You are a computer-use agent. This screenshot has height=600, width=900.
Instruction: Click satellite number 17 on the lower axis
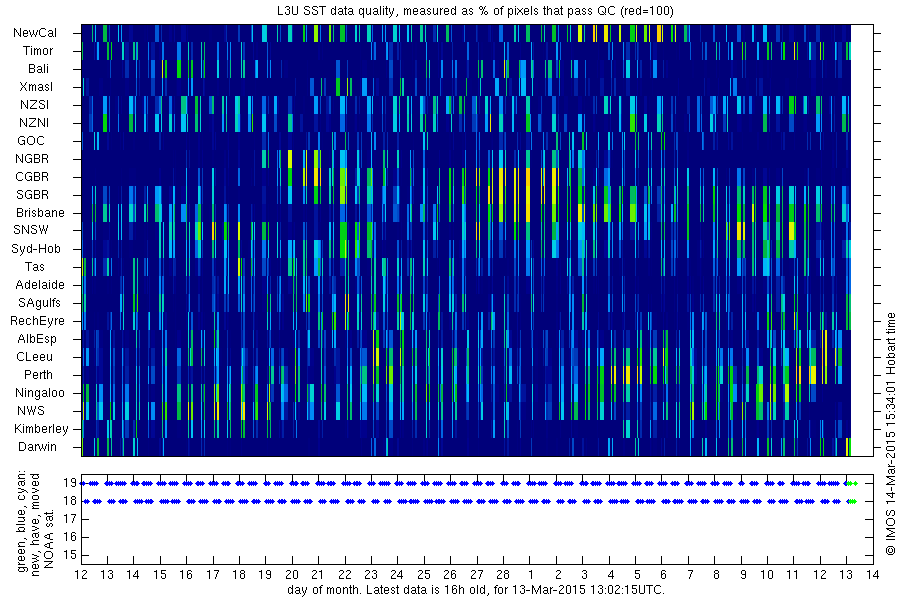coord(70,519)
